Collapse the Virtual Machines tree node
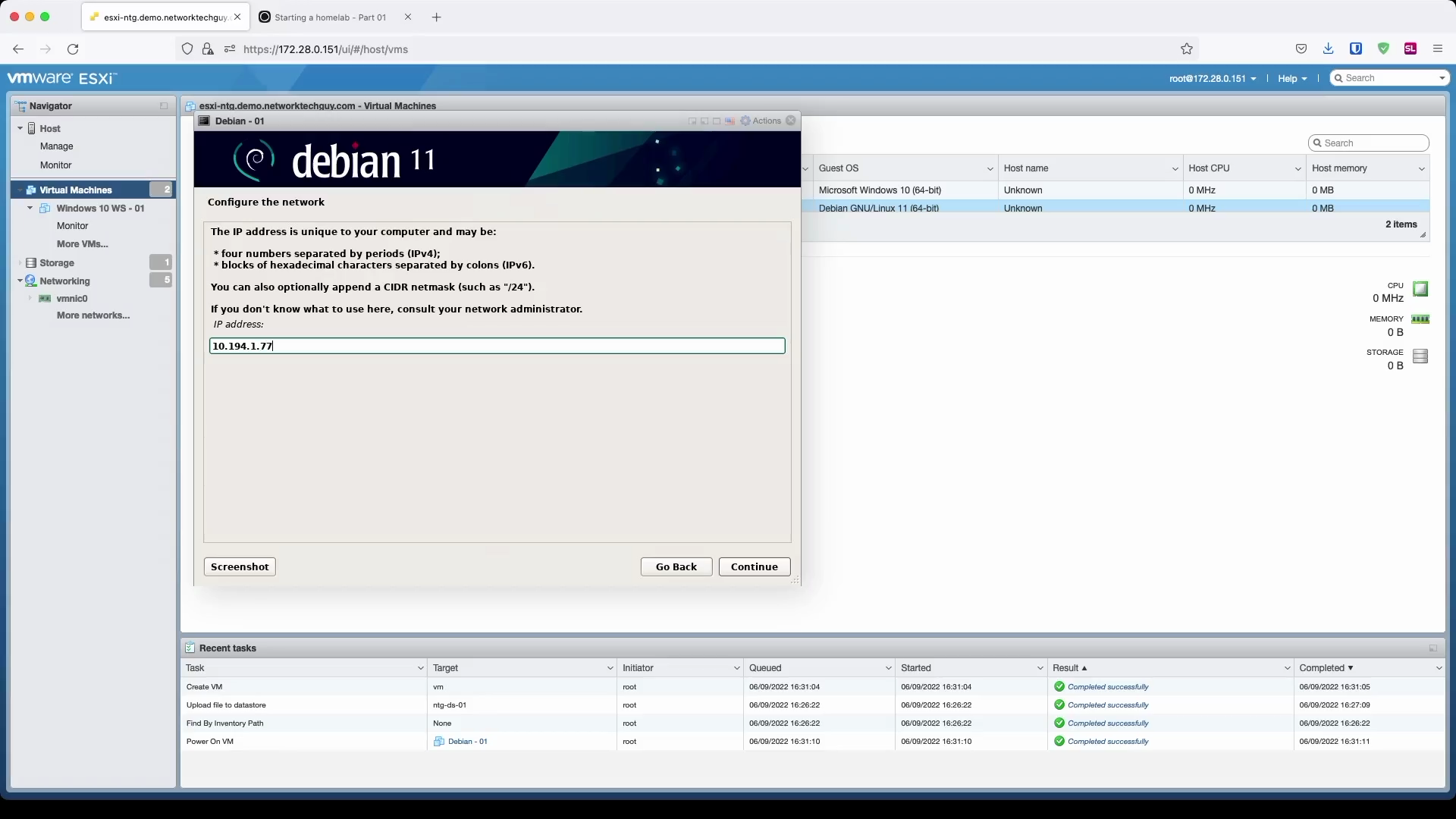 (x=20, y=190)
